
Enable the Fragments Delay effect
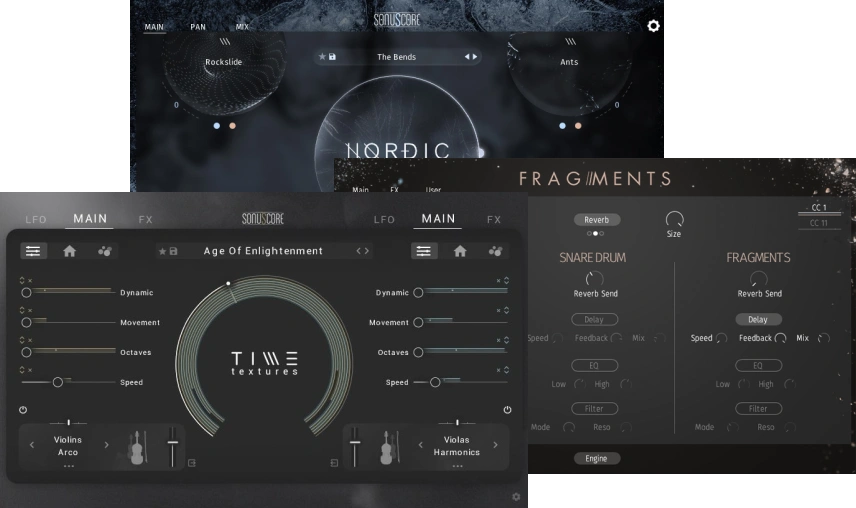(758, 320)
